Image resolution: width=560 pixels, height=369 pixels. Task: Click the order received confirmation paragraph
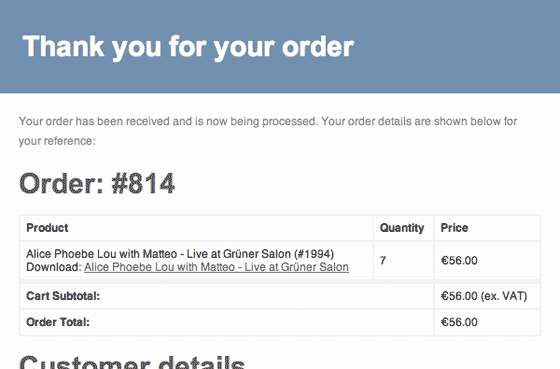[x=268, y=131]
